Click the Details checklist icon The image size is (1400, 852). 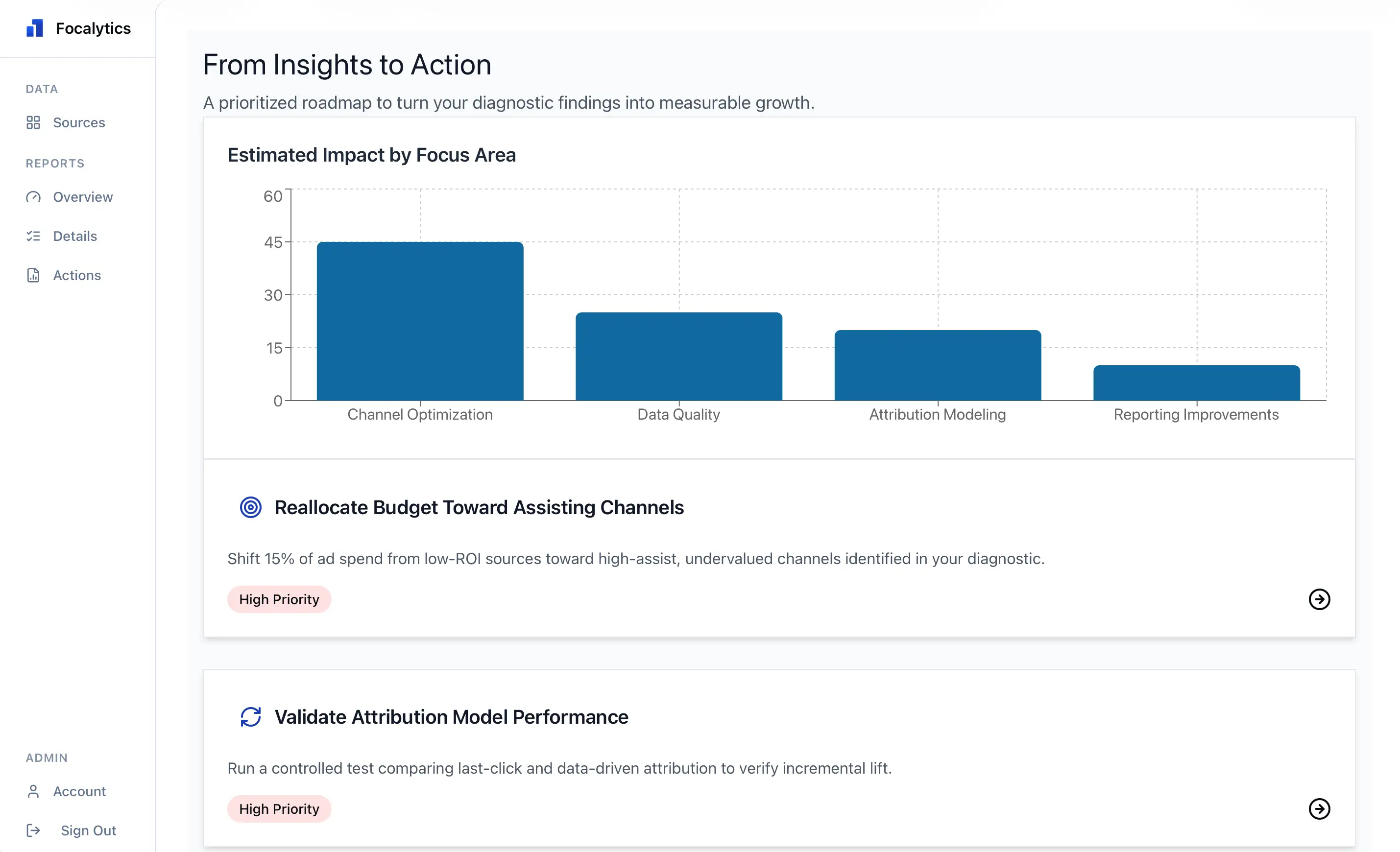click(34, 236)
